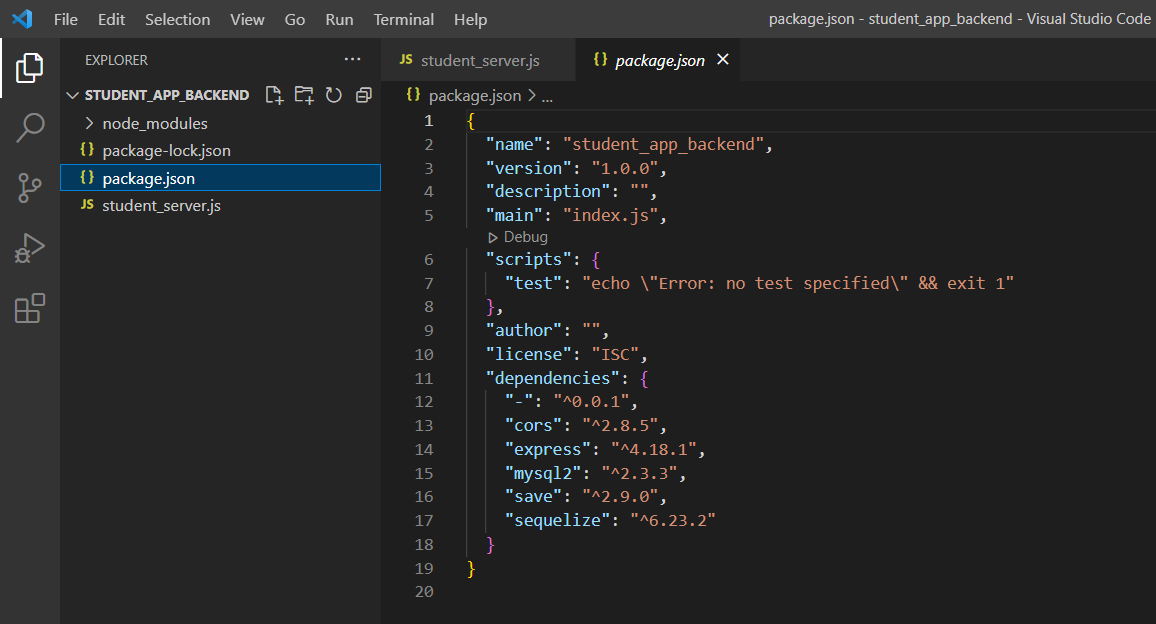Click the New File icon in Explorer

tap(274, 95)
